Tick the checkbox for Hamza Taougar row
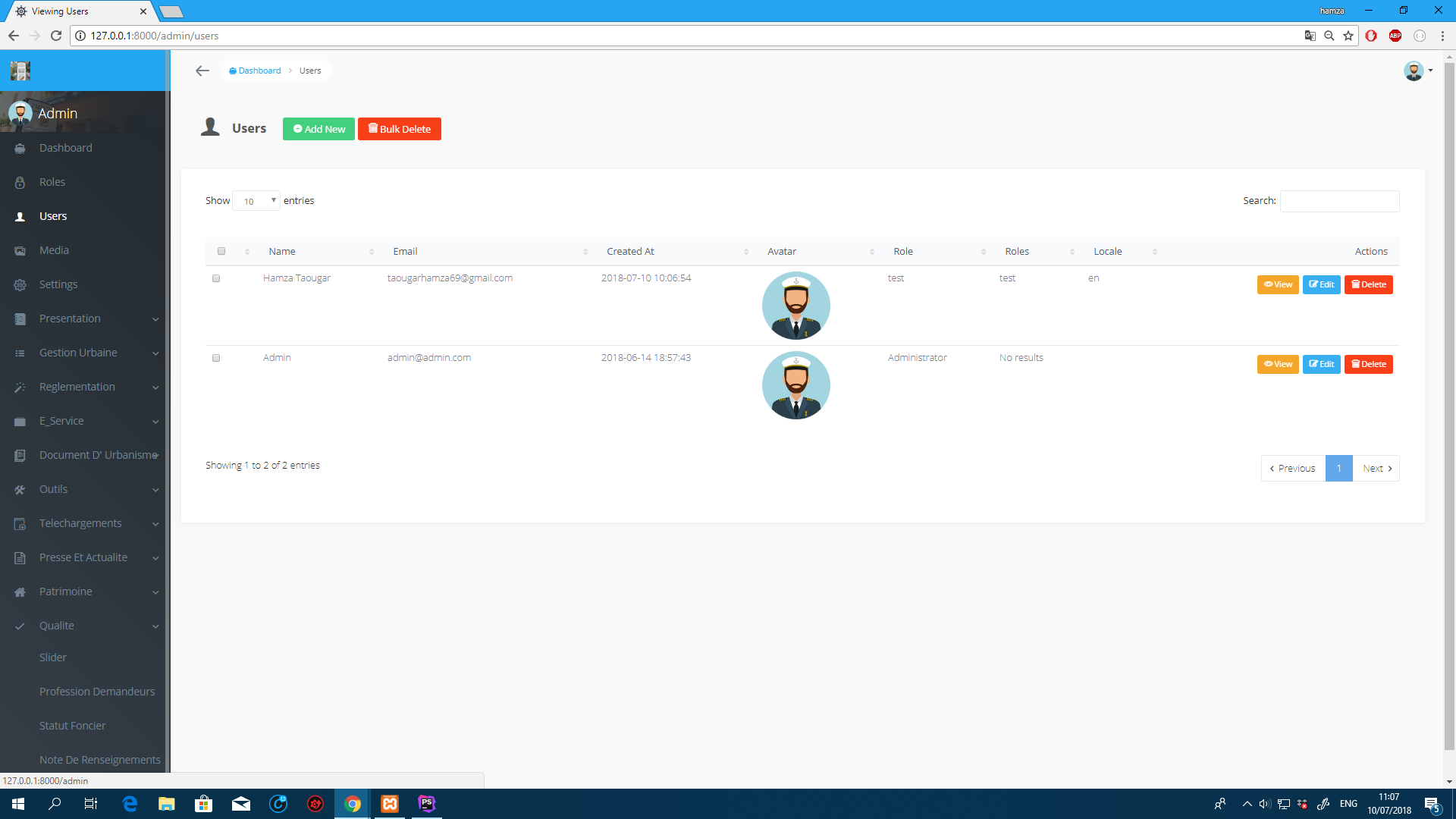The width and height of the screenshot is (1456, 819). pyautogui.click(x=216, y=278)
